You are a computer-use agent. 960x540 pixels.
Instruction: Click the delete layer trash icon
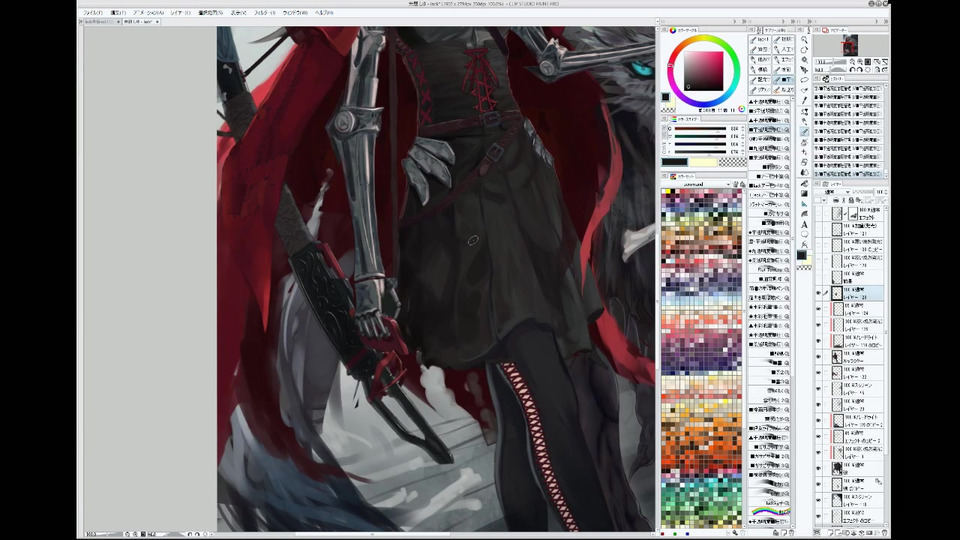(885, 533)
